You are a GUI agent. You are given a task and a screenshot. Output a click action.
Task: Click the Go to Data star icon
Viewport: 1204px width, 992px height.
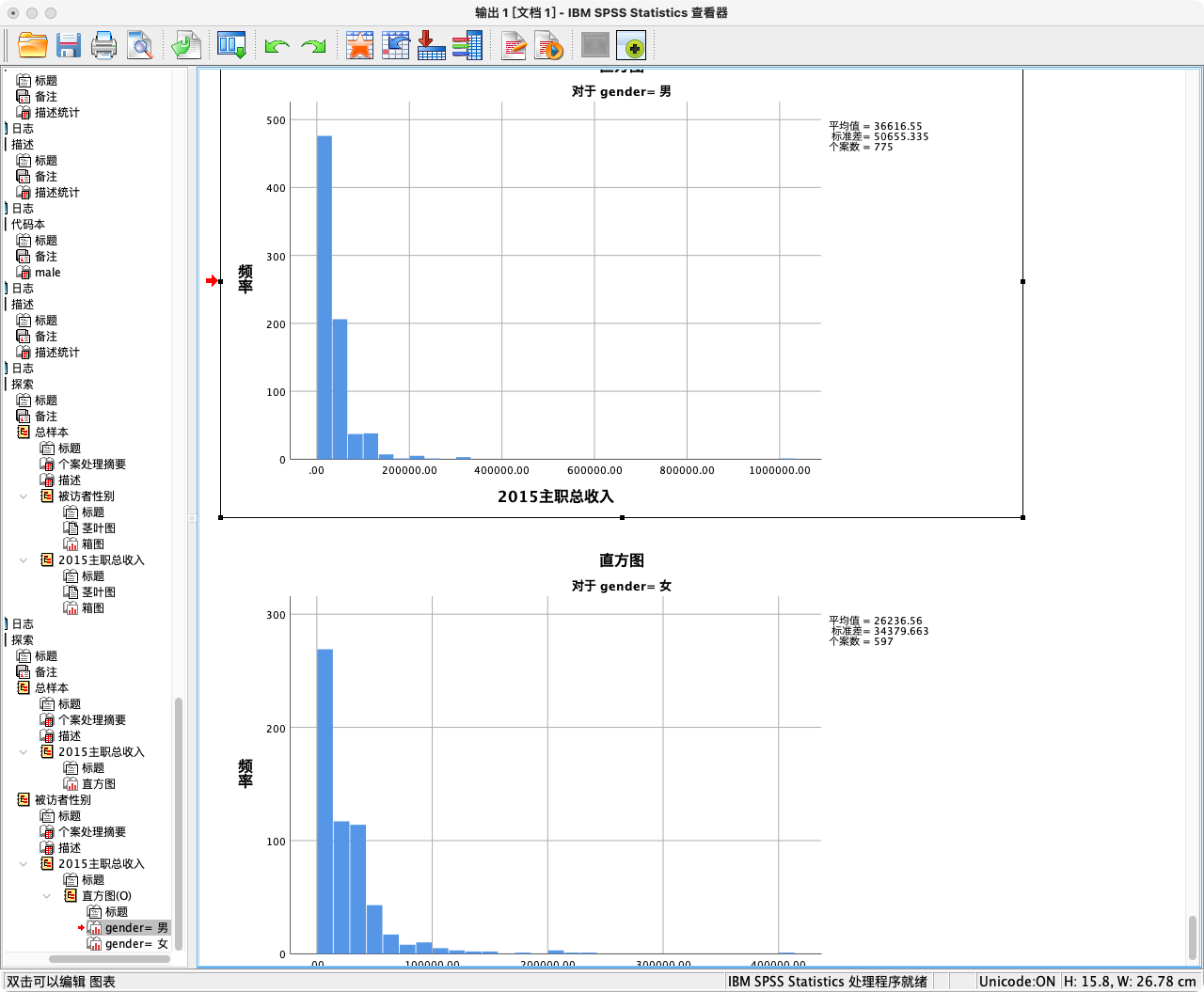point(359,45)
